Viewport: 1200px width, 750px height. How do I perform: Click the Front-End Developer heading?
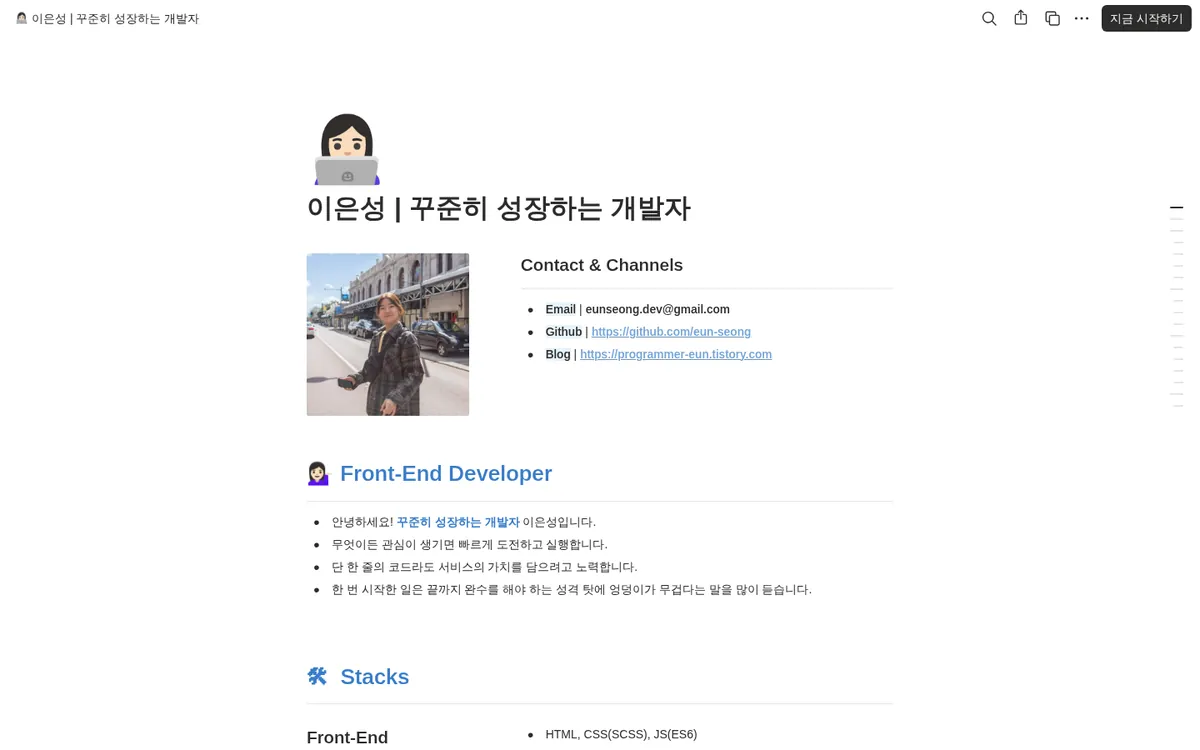(x=446, y=473)
